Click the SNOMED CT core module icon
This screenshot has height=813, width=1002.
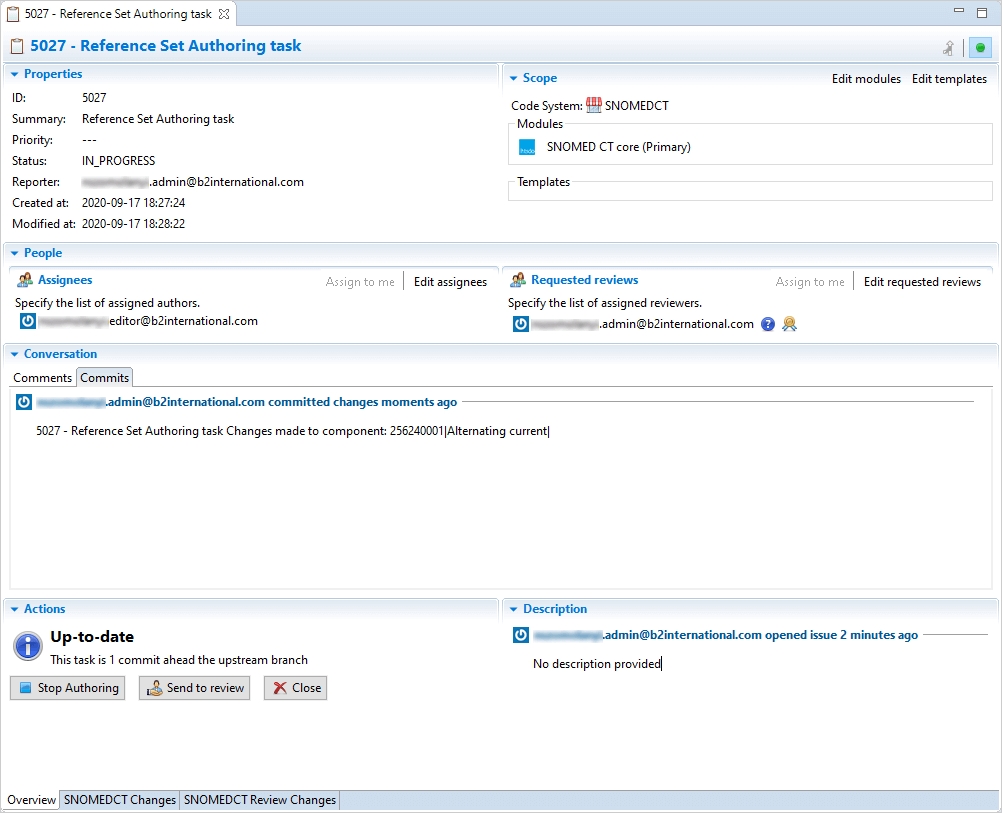point(527,147)
